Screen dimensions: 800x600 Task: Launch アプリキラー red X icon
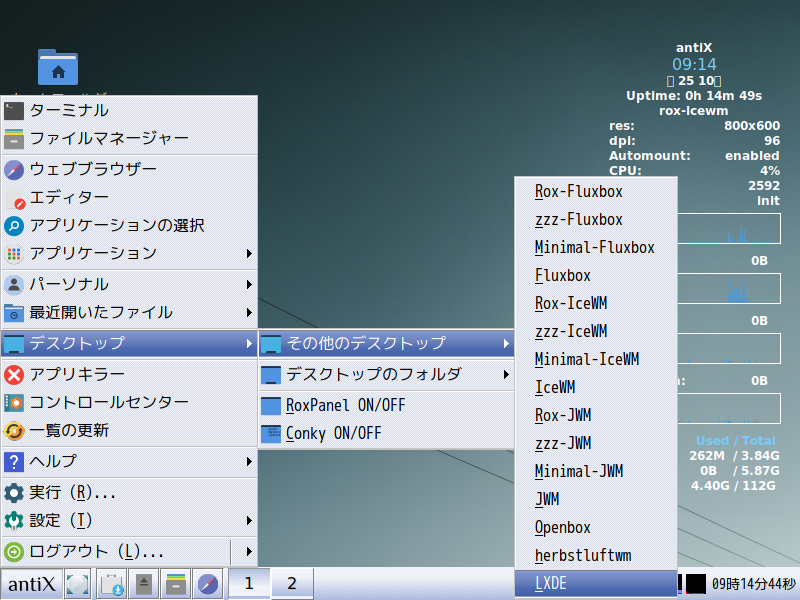[x=14, y=374]
